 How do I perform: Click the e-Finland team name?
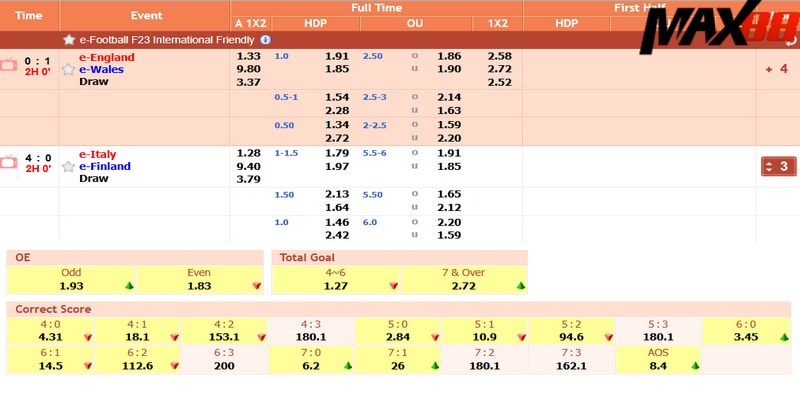click(x=105, y=166)
